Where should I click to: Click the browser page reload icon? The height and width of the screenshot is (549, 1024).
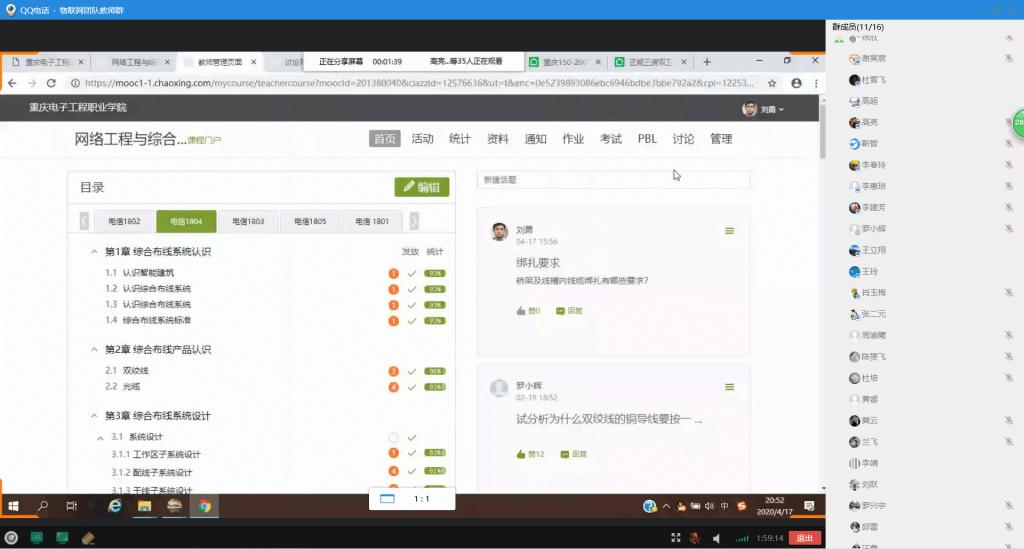pos(52,83)
